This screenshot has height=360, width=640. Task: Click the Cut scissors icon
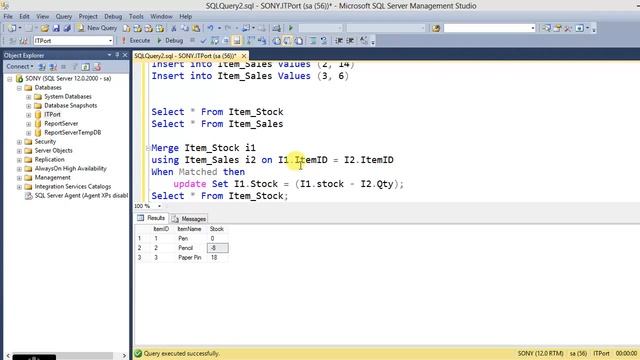pos(173,28)
